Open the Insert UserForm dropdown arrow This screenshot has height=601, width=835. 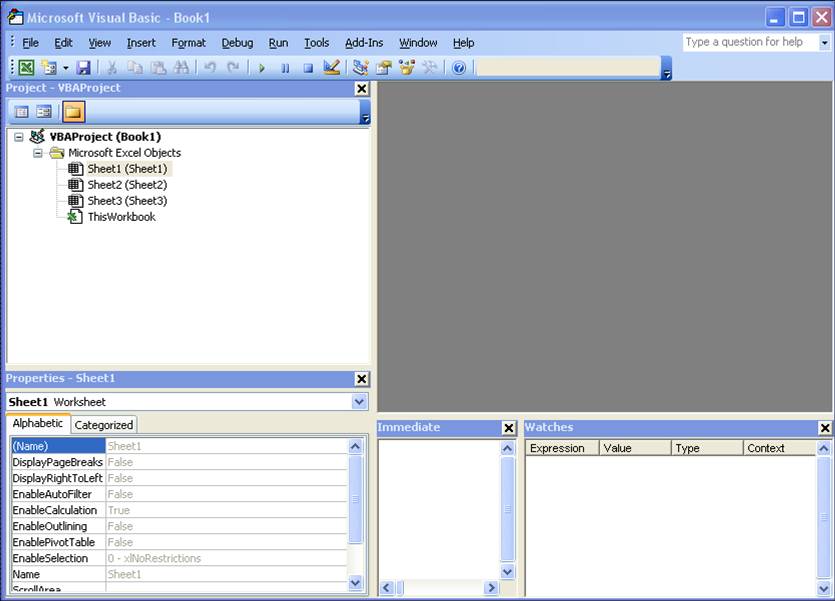pyautogui.click(x=66, y=68)
